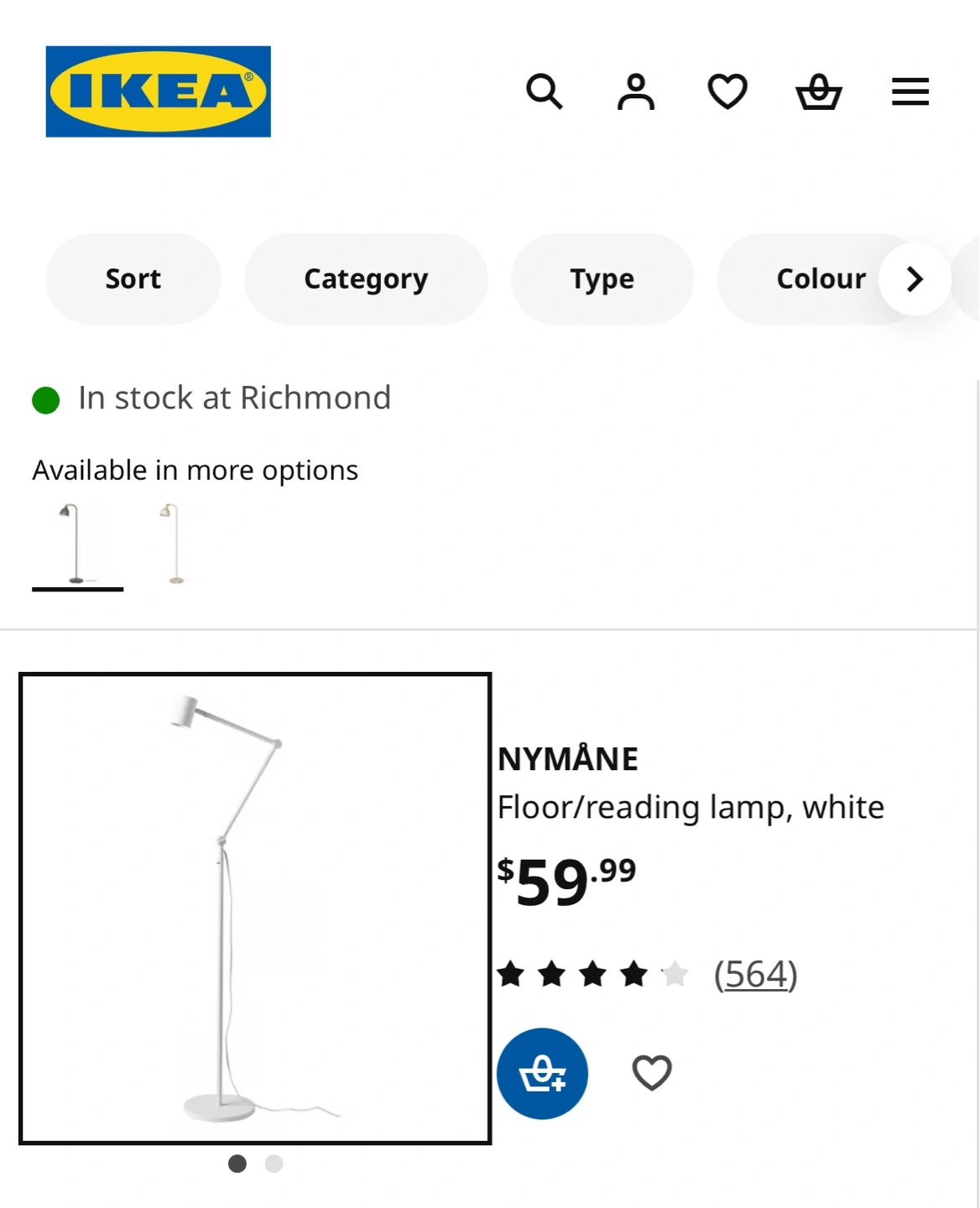This screenshot has height=1208, width=980.
Task: Open the white floor lamp product image
Action: tap(255, 909)
